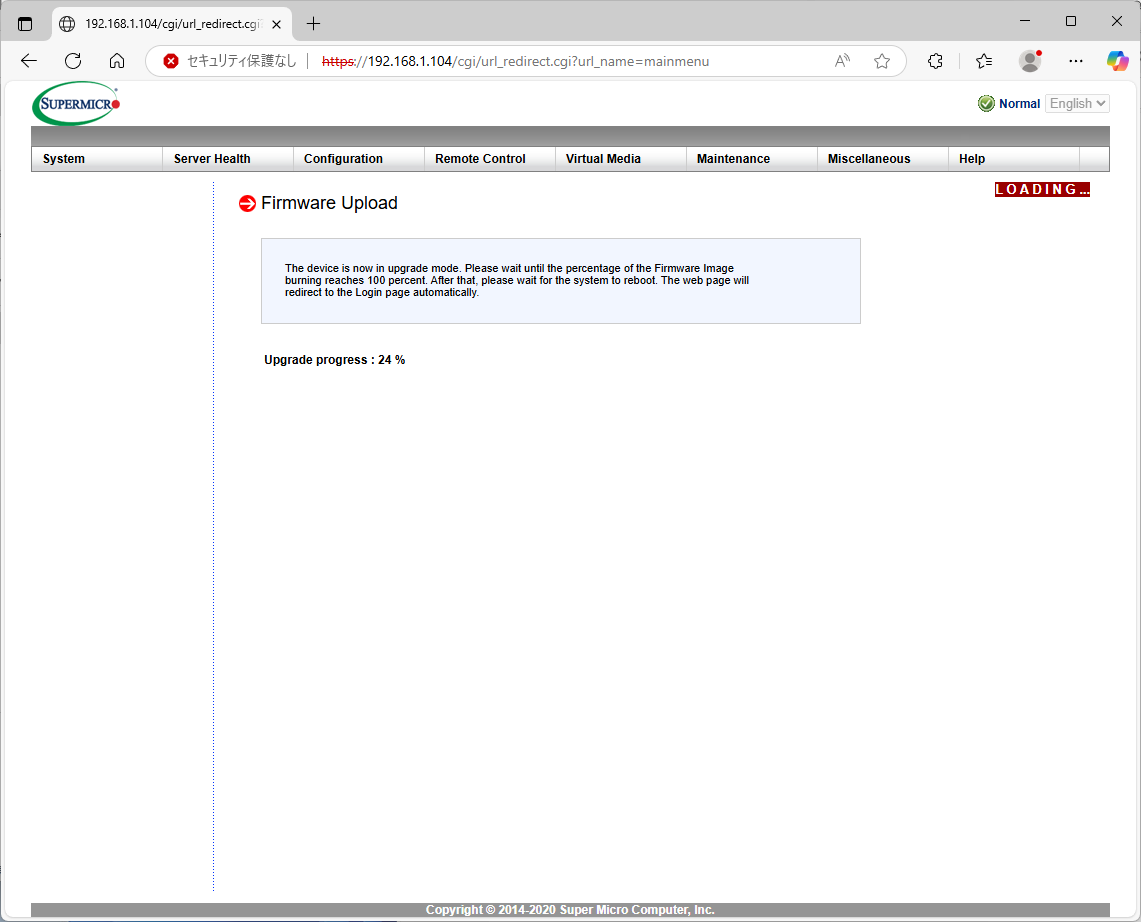Screen dimensions: 1141x922
Task: Go to browser home page icon
Action: [x=117, y=61]
